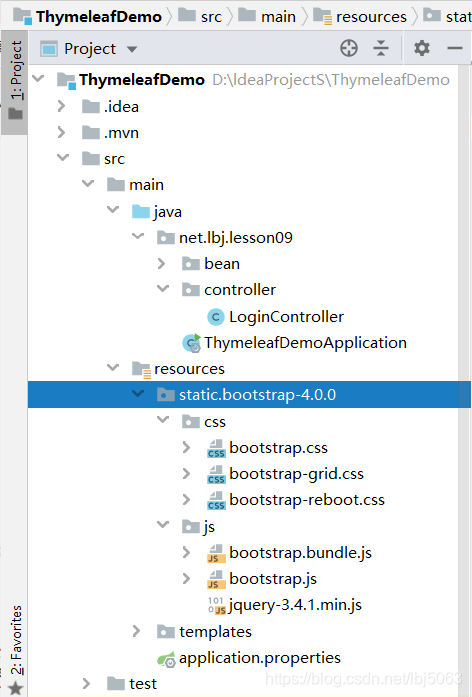Click the bootstrap-grid.css file icon
The width and height of the screenshot is (472, 697).
click(216, 474)
